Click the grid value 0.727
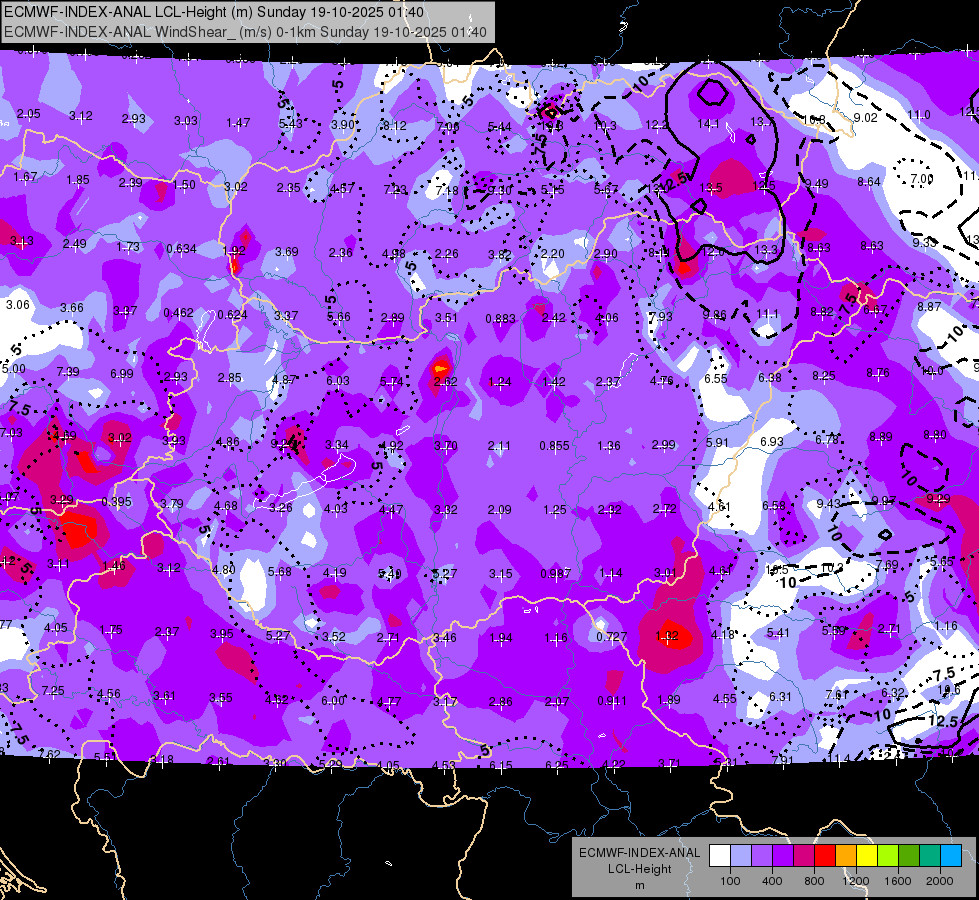This screenshot has width=979, height=900. pos(611,636)
